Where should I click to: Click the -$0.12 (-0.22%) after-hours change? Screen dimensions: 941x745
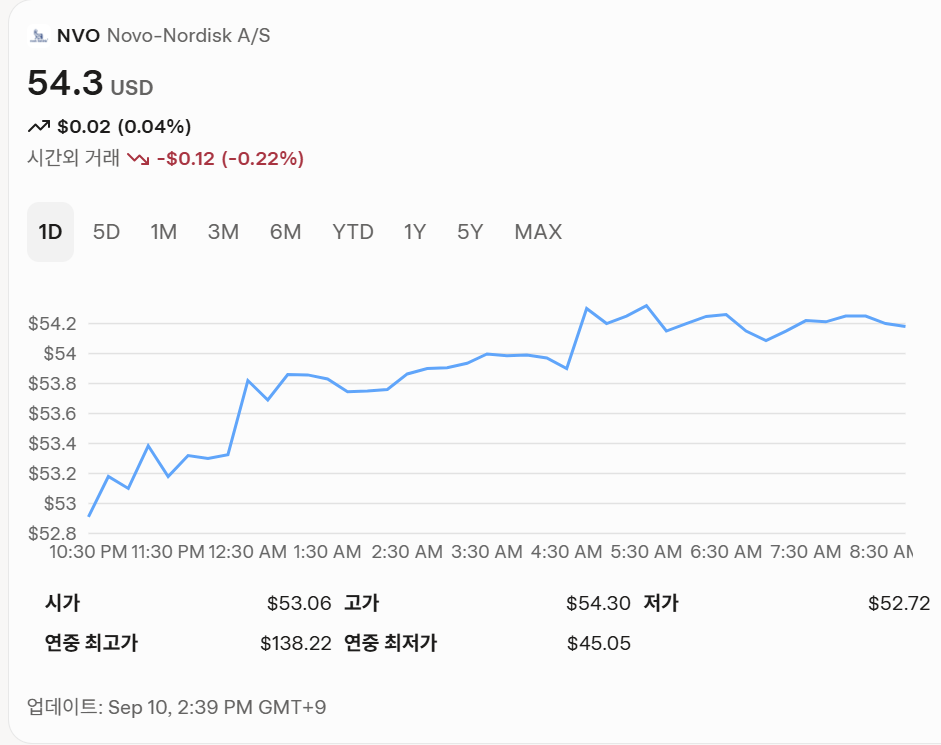click(x=230, y=158)
